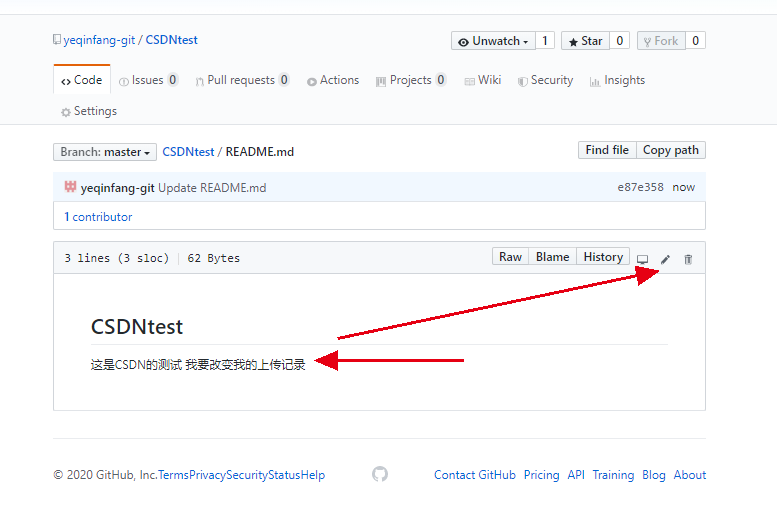Click the trash delete file icon
The image size is (777, 528).
click(688, 259)
